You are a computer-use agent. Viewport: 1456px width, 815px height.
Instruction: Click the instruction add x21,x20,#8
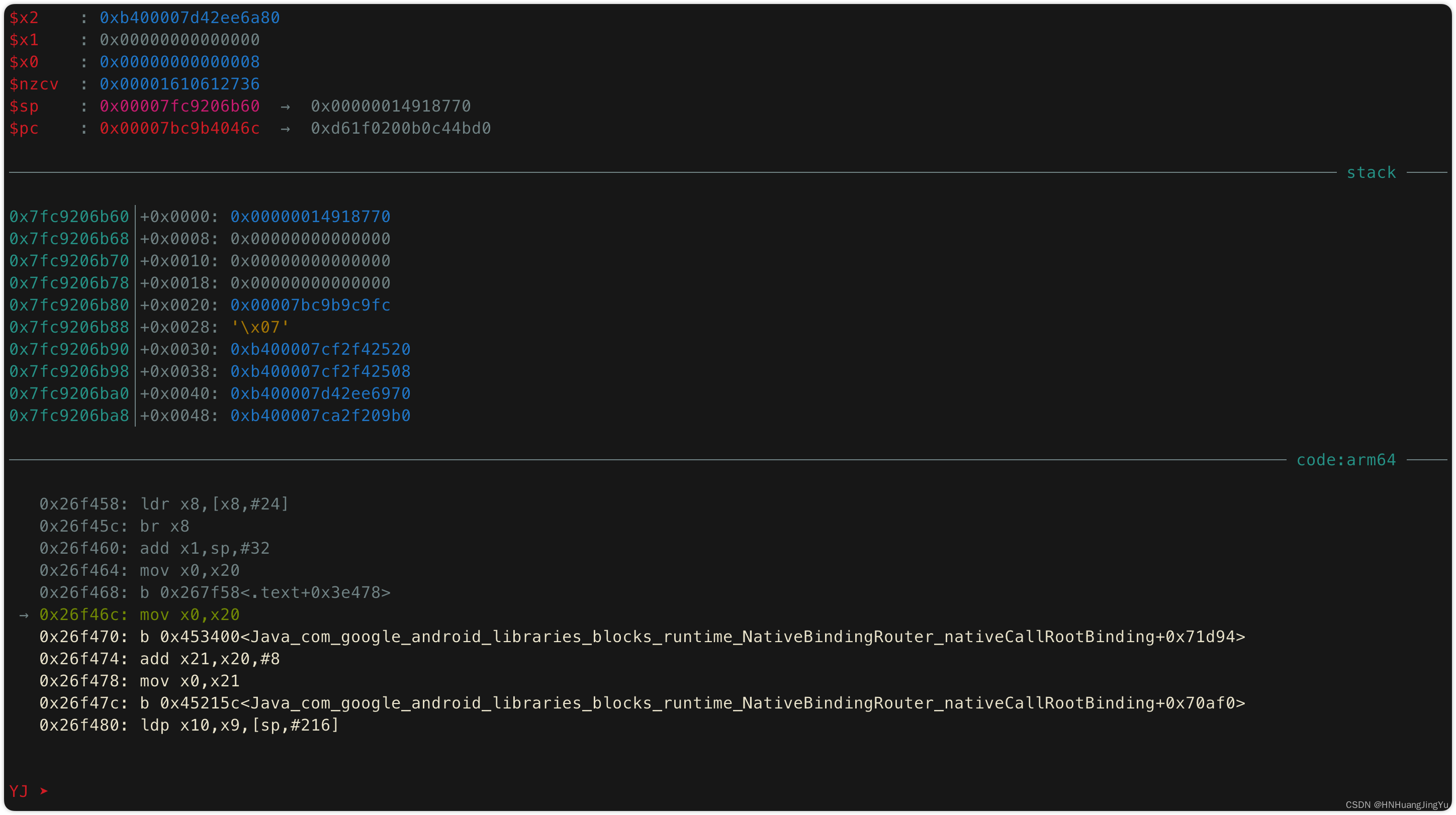click(x=210, y=659)
